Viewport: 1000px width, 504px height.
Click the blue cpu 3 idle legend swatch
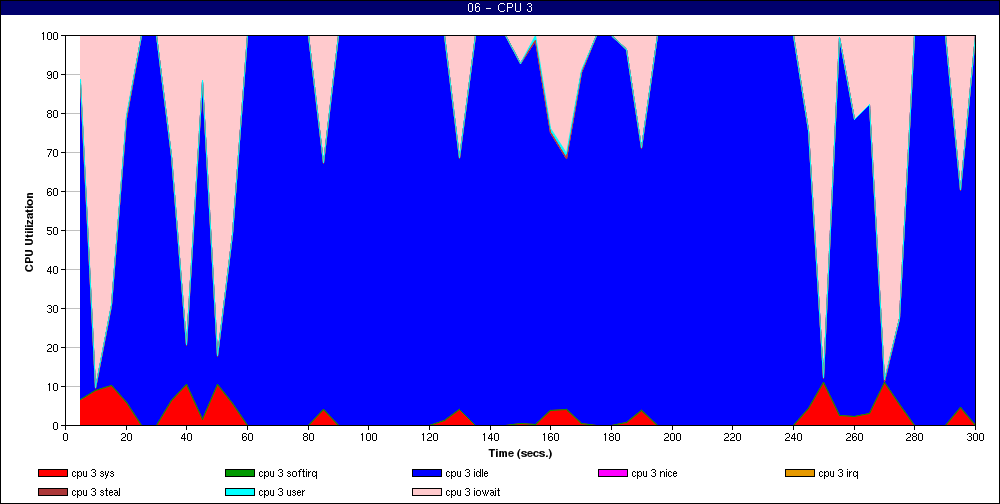(427, 473)
